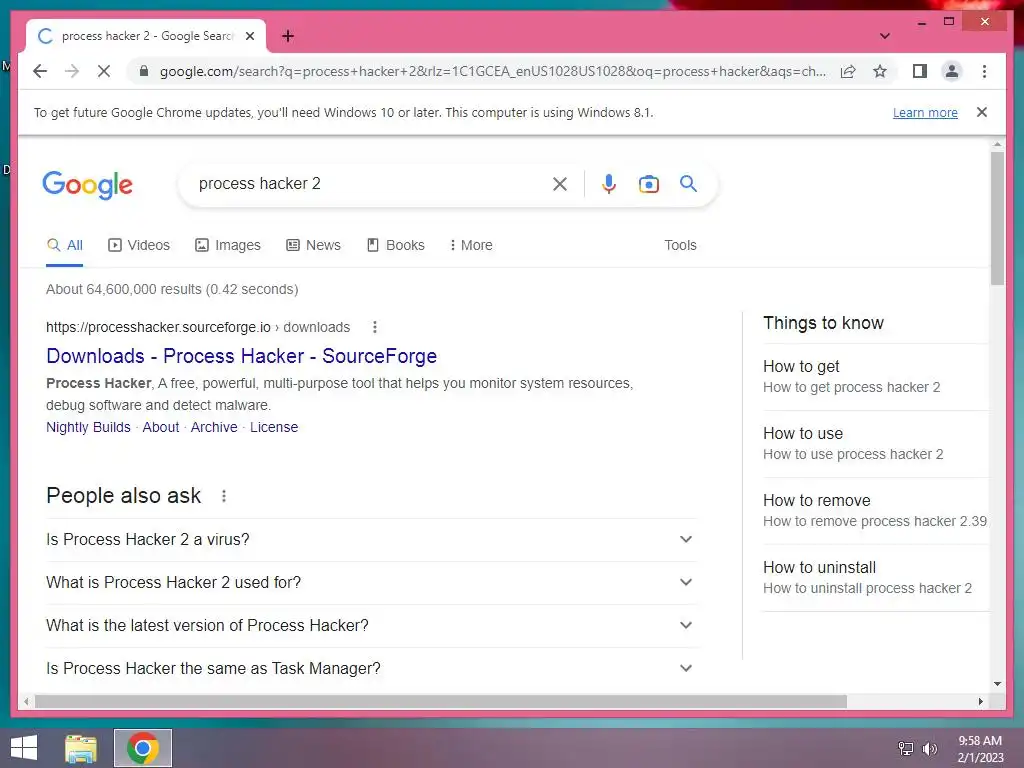Open 'How to get' things to know
Screen dimensions: 1024x768
click(x=875, y=377)
